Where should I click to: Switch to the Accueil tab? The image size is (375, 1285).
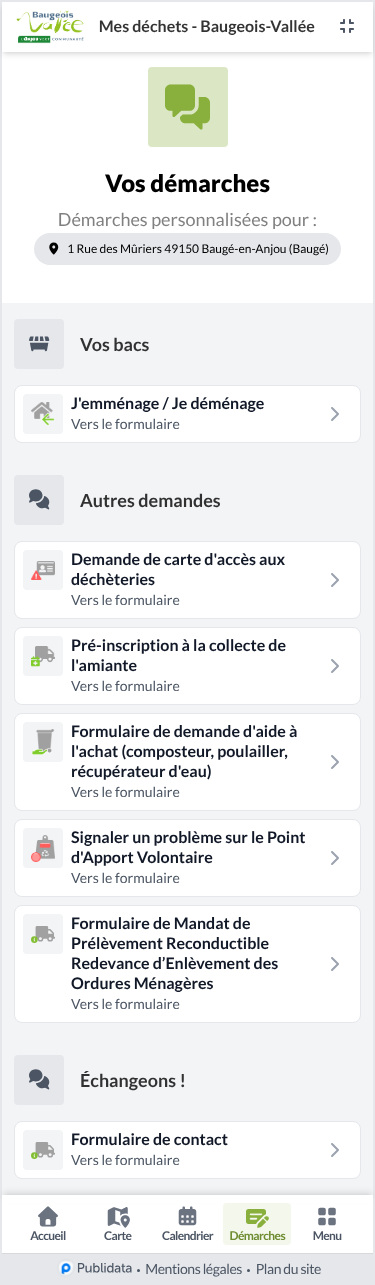[x=48, y=1223]
